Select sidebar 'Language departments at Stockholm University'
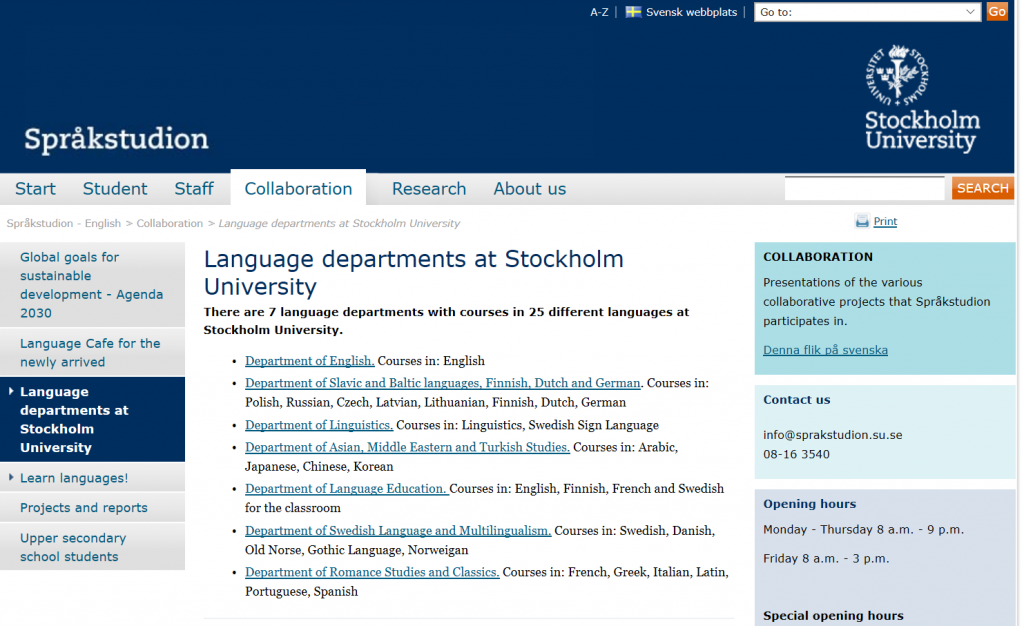Viewport: 1024px width, 626px height. 92,419
